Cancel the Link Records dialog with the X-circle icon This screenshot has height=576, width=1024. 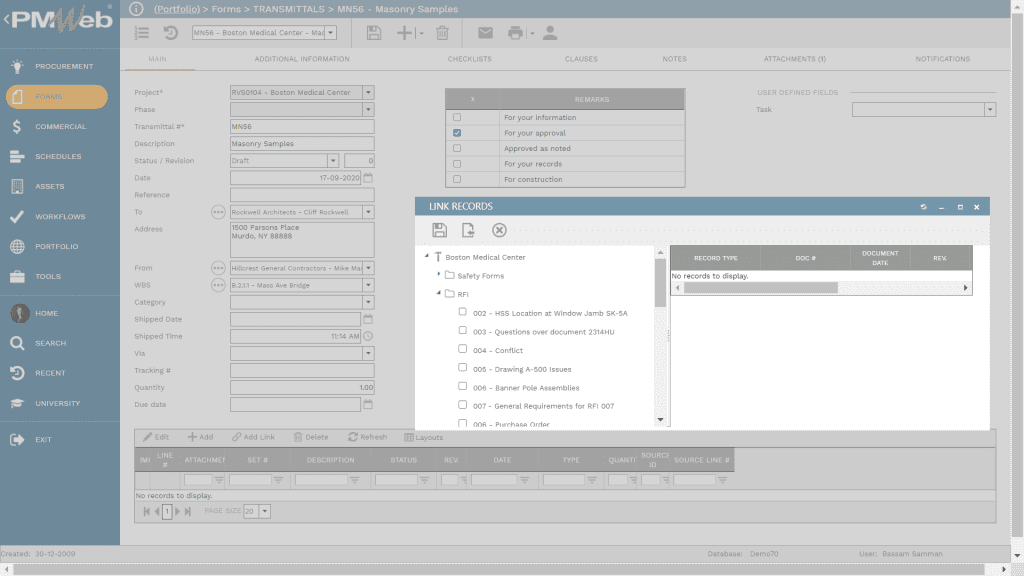point(499,230)
